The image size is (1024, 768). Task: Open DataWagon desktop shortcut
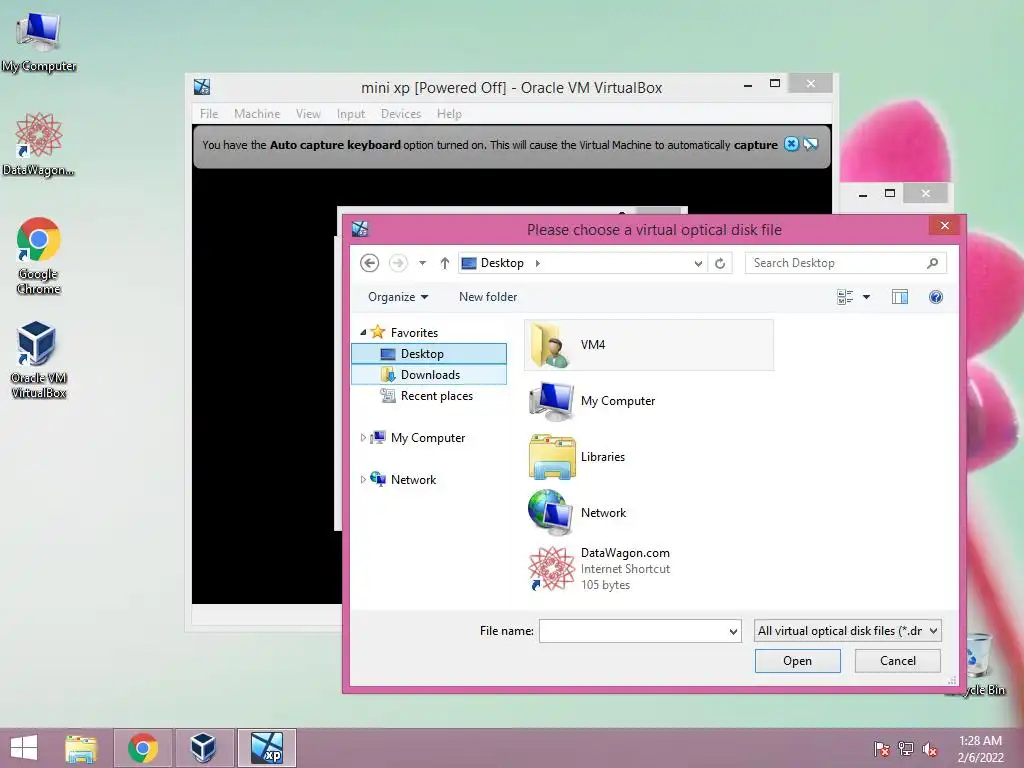(x=39, y=145)
